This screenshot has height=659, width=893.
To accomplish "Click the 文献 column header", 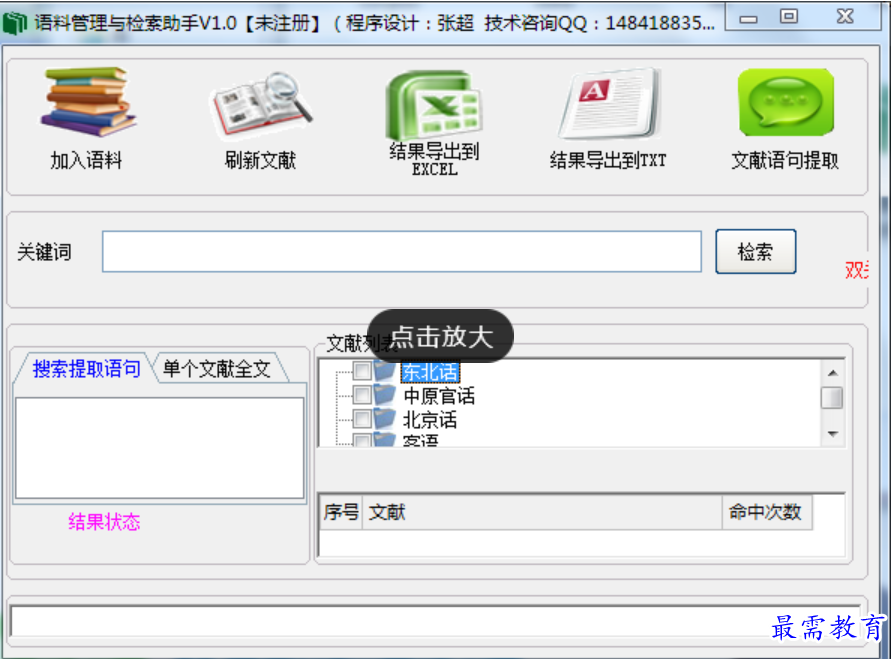I will [x=542, y=512].
